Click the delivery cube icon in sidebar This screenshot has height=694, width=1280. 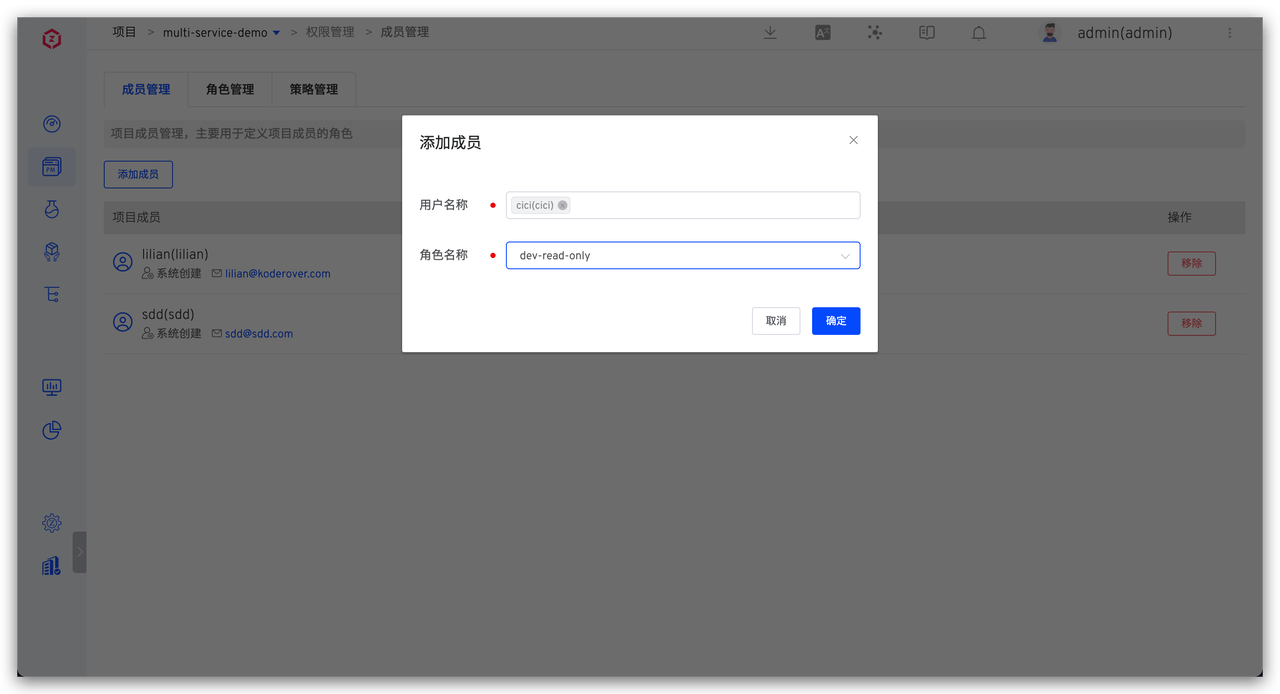(52, 251)
